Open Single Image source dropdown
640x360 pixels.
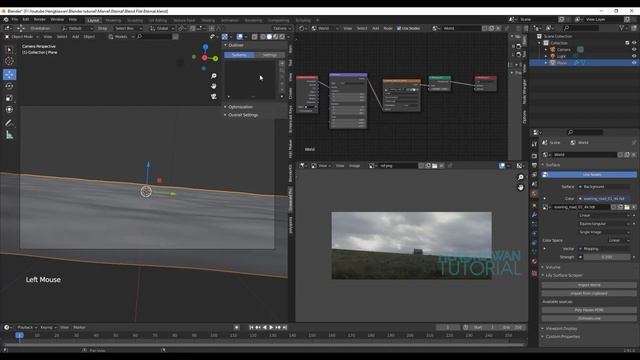coord(604,232)
